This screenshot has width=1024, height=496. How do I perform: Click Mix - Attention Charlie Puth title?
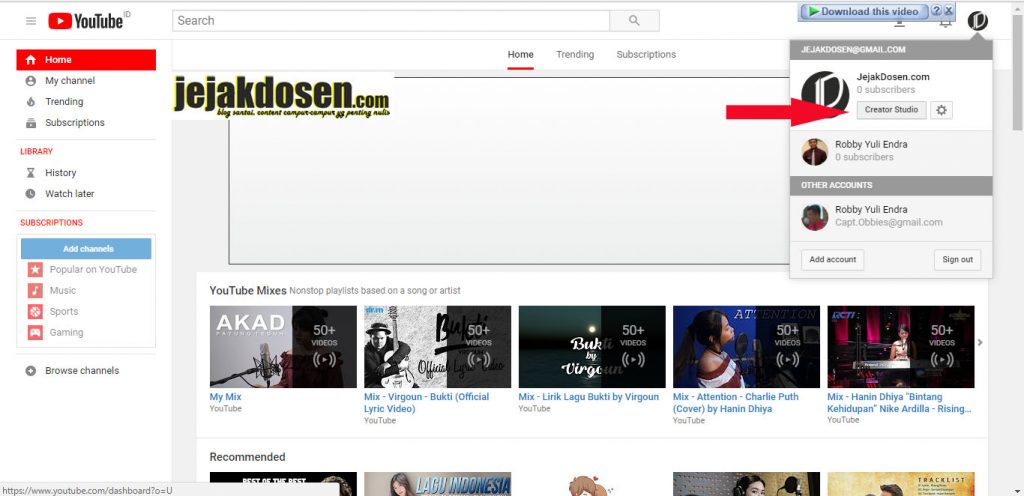(x=736, y=403)
